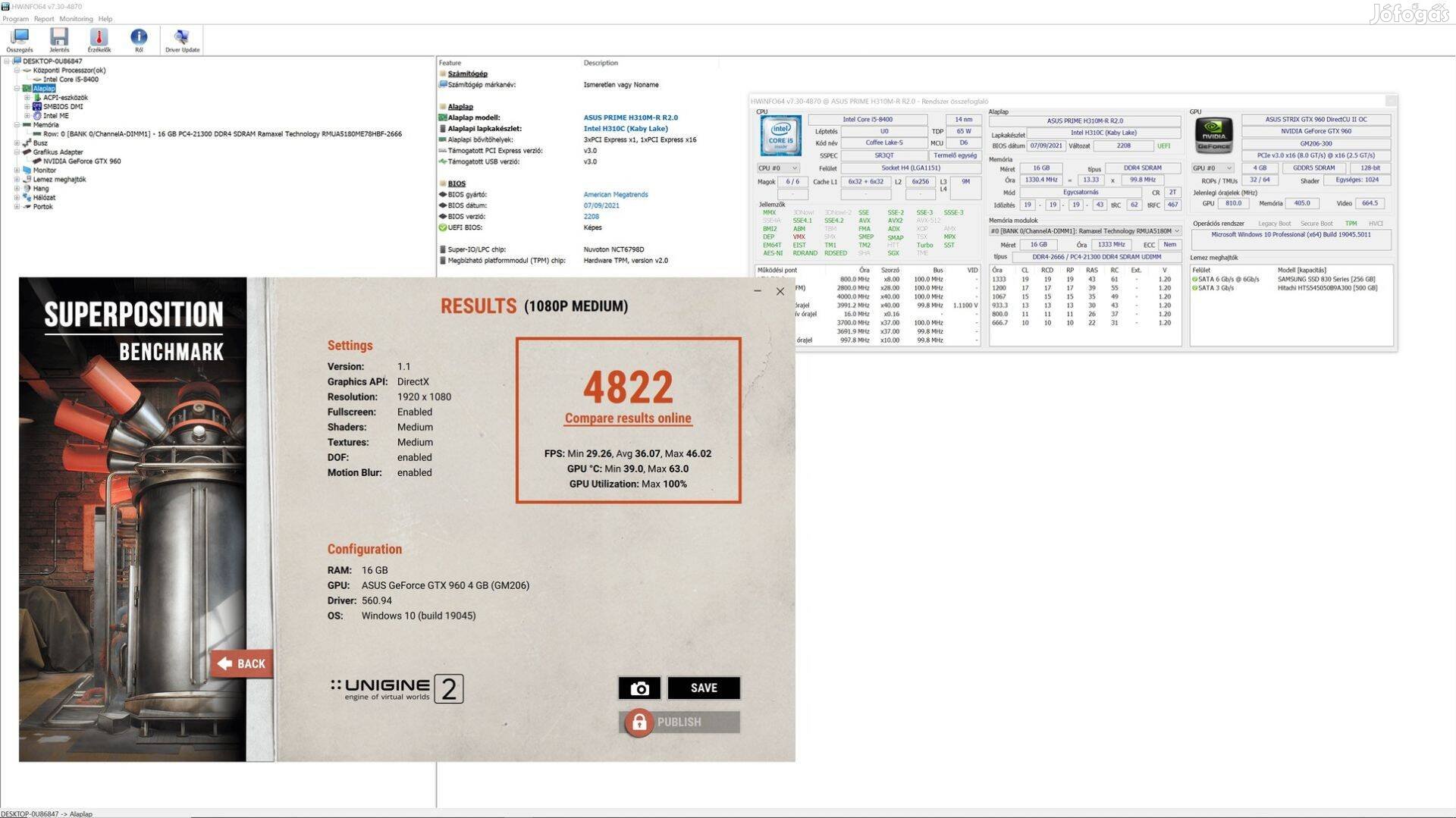The width and height of the screenshot is (1456, 818).
Task: Click the SATA 3 Gb/s green status icon
Action: point(1195,288)
